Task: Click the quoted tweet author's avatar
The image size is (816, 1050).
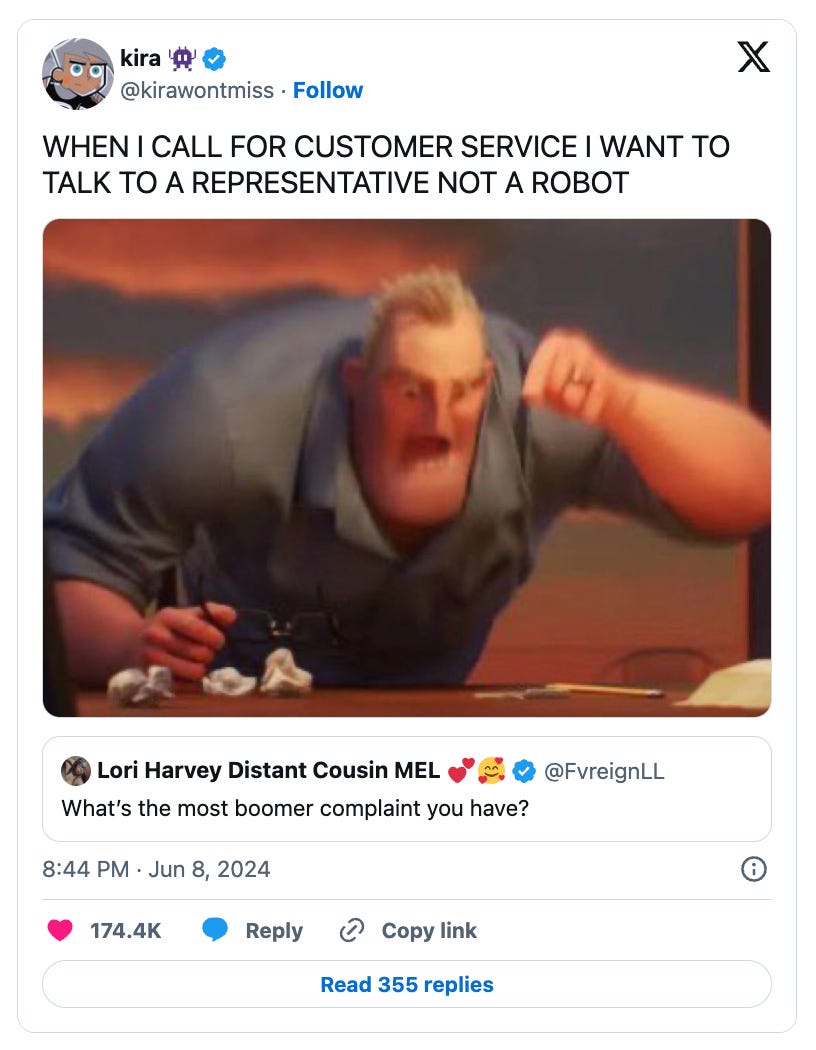Action: pyautogui.click(x=76, y=771)
